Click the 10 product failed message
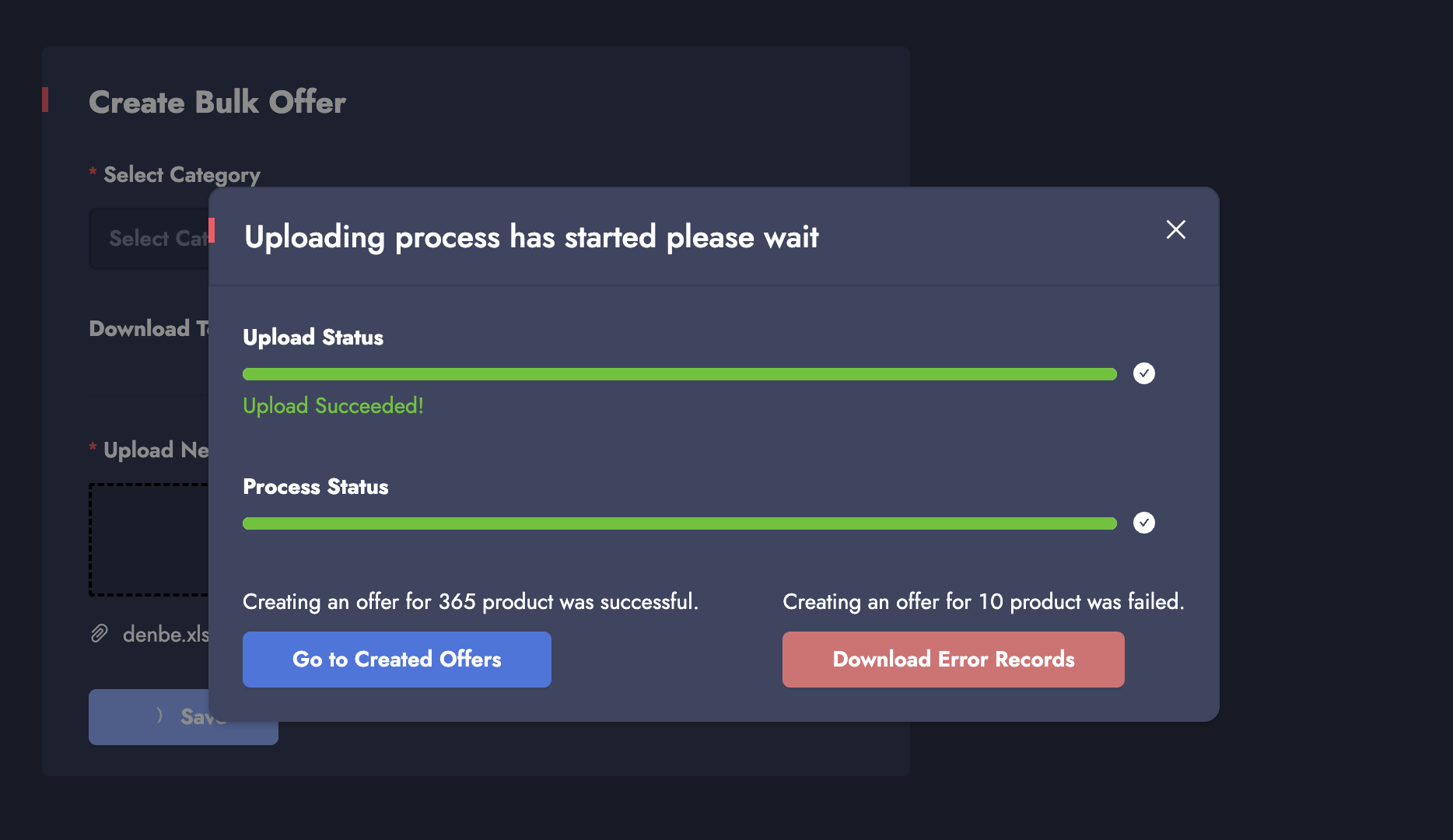The width and height of the screenshot is (1453, 840). point(983,602)
